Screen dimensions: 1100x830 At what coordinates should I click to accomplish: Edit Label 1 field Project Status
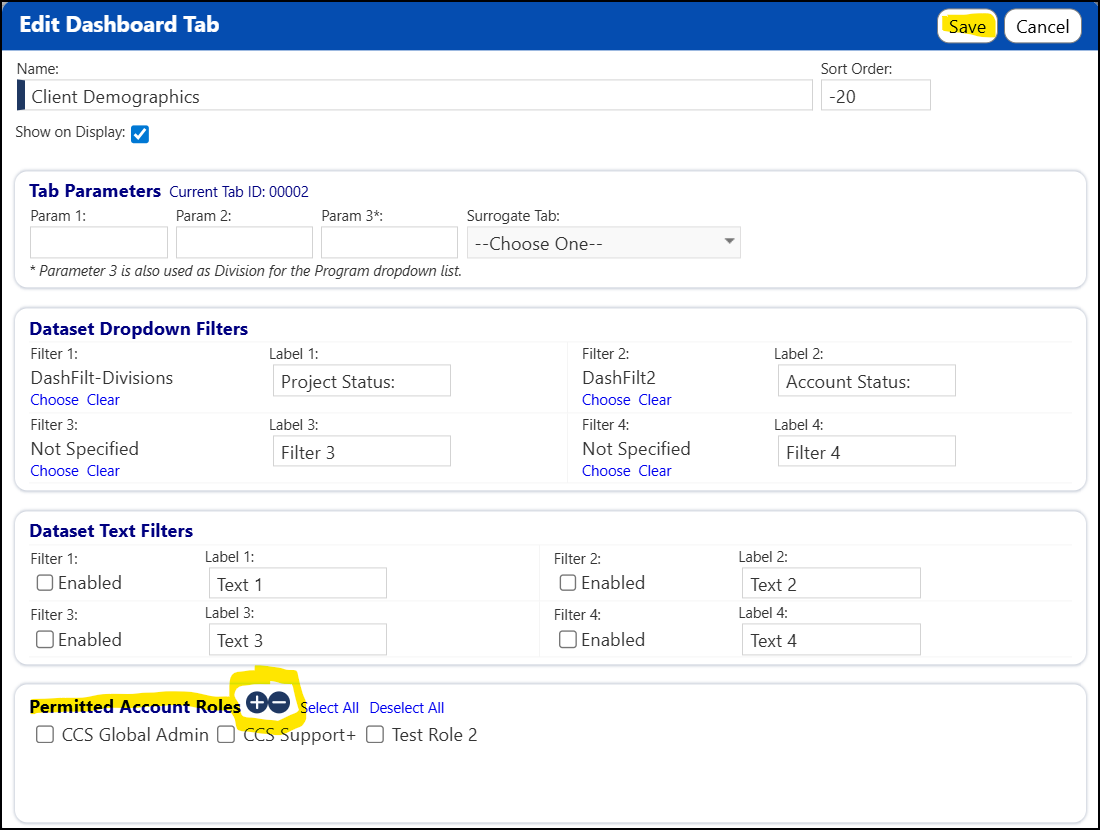(x=362, y=381)
